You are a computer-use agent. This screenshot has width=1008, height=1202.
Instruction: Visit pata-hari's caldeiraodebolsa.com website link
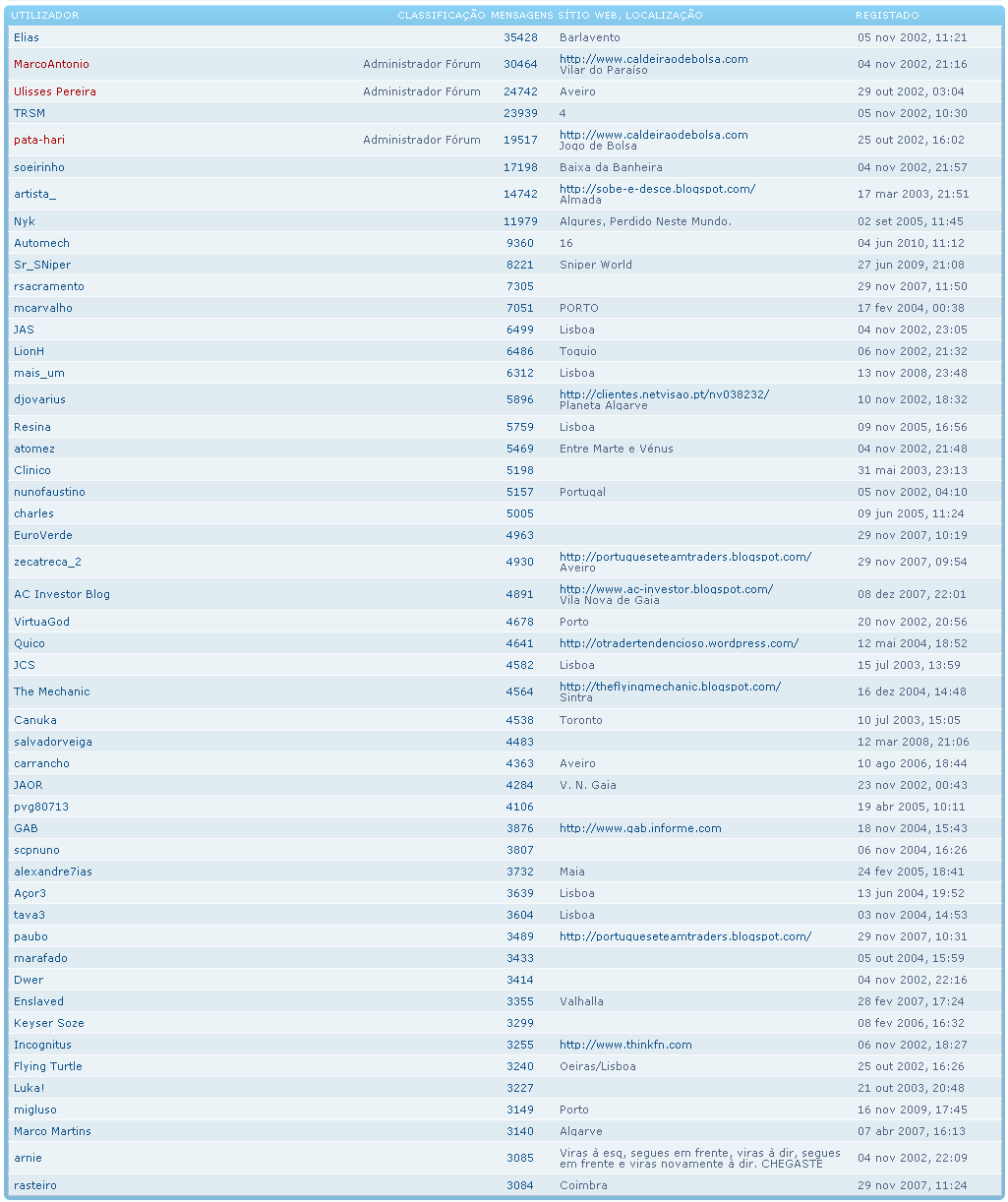point(654,135)
